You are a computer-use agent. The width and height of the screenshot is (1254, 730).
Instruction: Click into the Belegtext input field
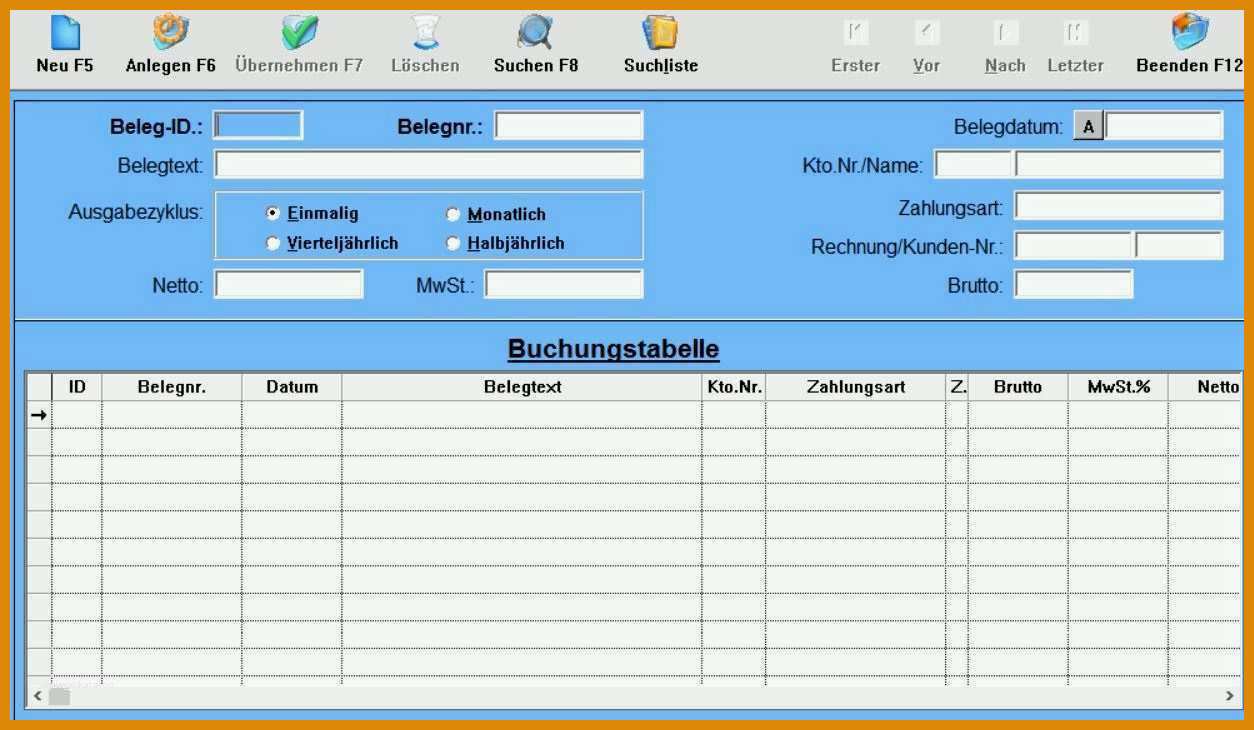point(429,164)
